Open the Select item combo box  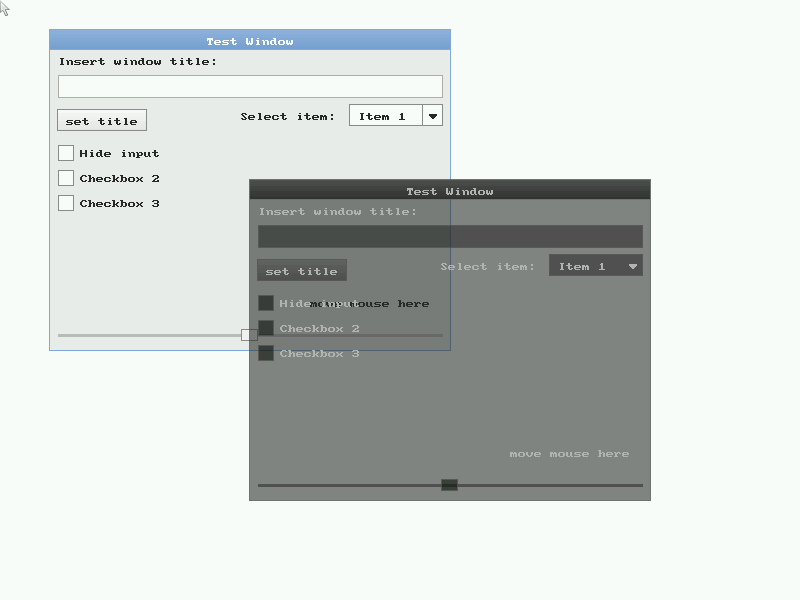(x=385, y=115)
